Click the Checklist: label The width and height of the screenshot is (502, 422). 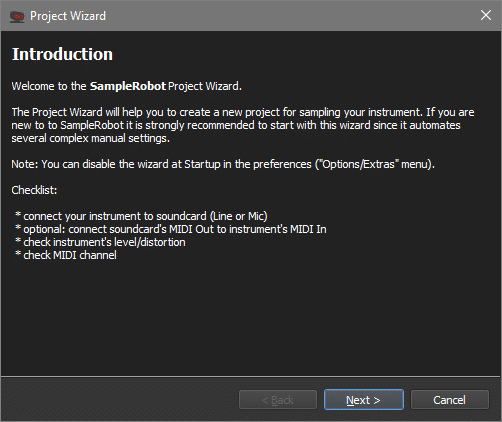[x=34, y=190]
